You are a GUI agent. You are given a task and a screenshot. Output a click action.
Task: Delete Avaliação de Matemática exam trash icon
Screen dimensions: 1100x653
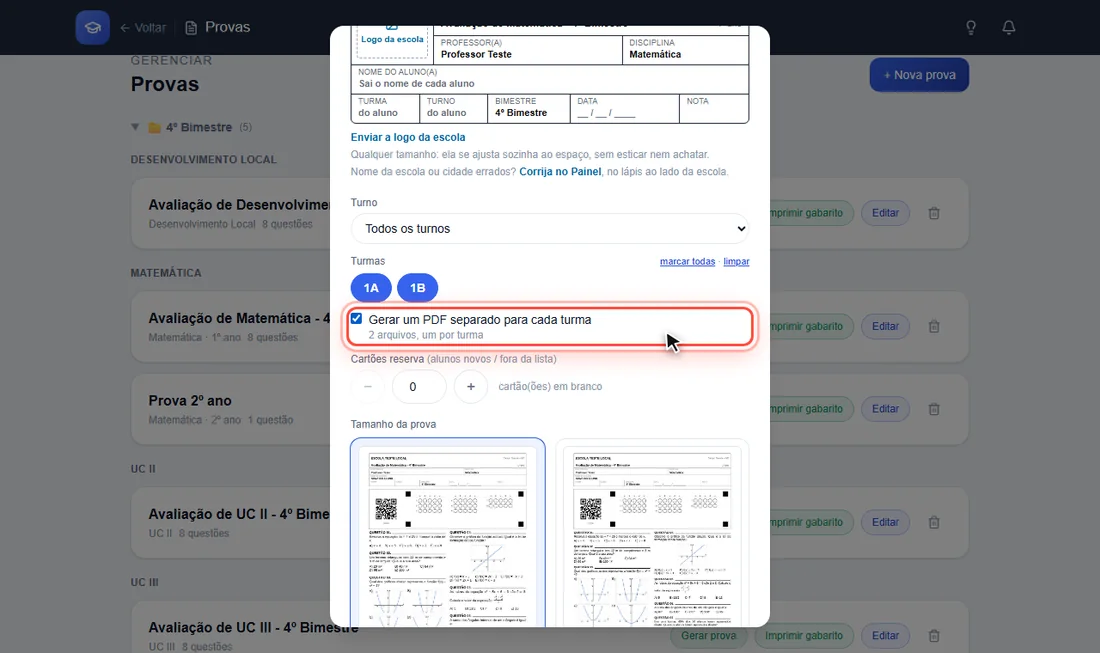pos(934,326)
